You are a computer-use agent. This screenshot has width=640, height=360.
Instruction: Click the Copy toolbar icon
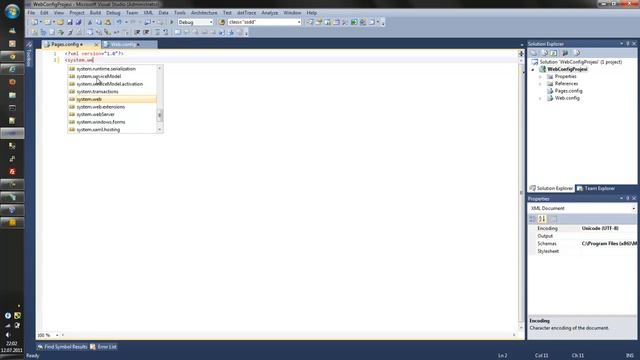click(99, 22)
